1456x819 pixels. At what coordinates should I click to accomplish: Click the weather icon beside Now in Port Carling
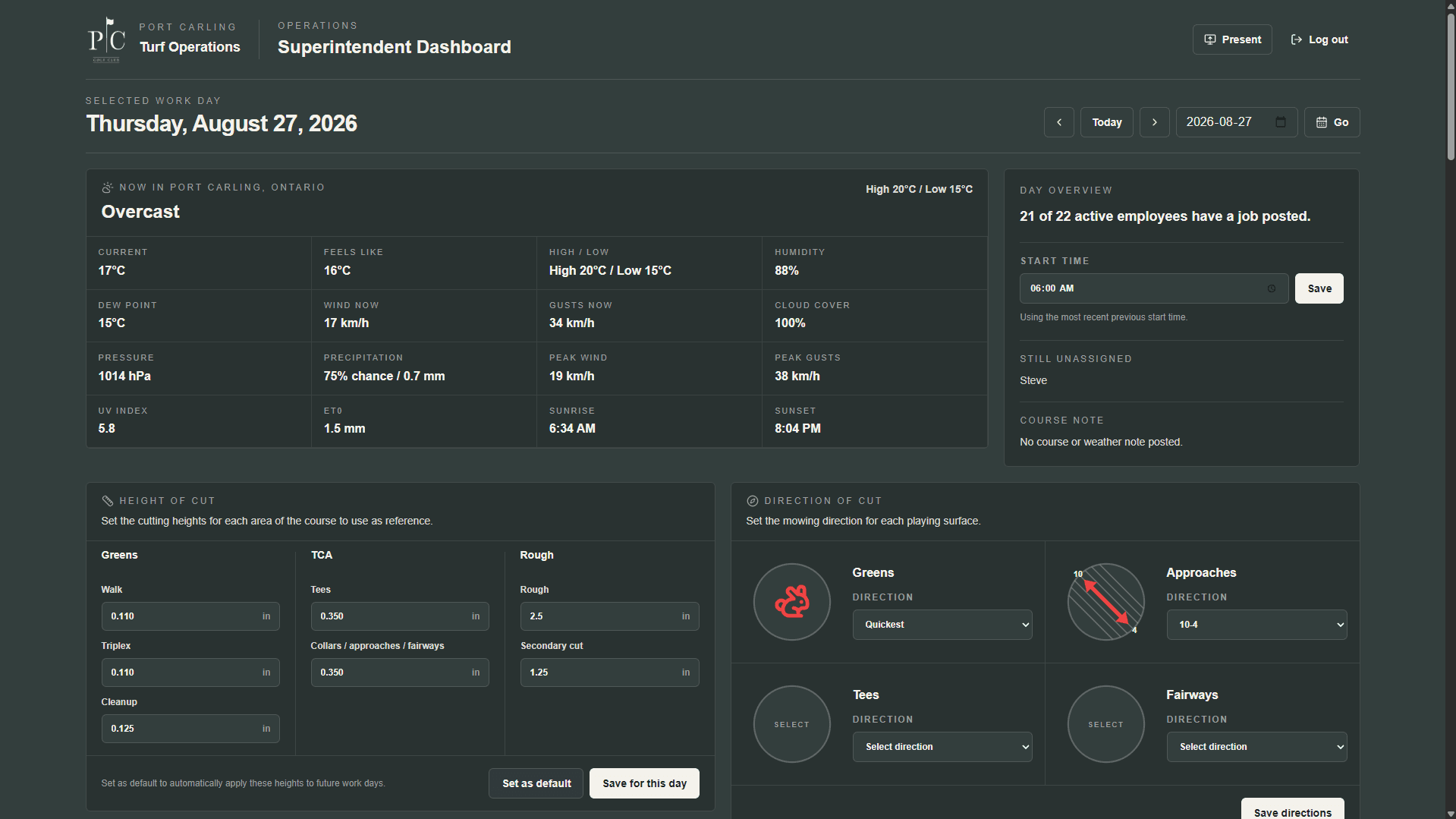point(108,187)
